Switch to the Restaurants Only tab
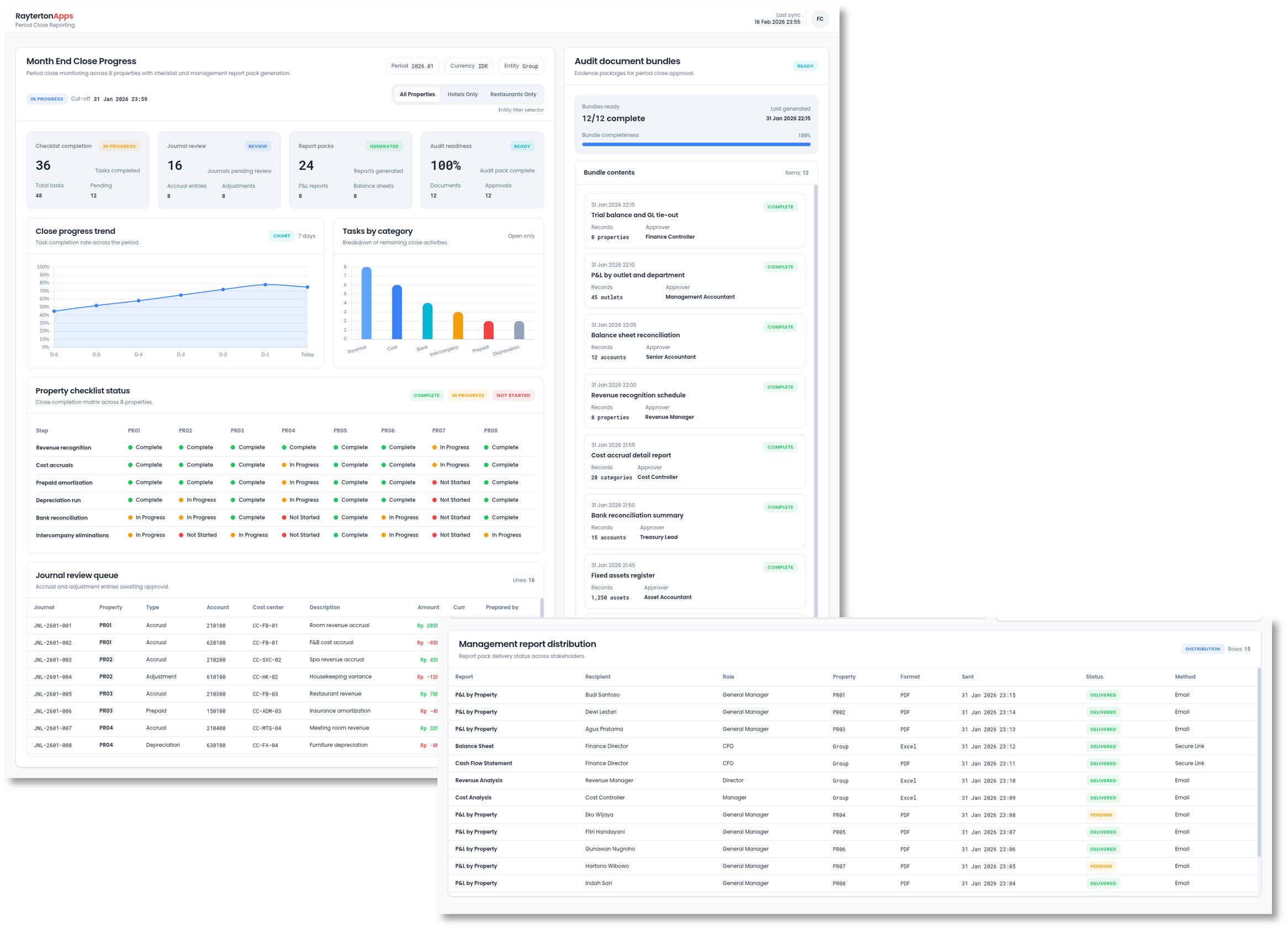The image size is (1288, 930). tap(514, 94)
